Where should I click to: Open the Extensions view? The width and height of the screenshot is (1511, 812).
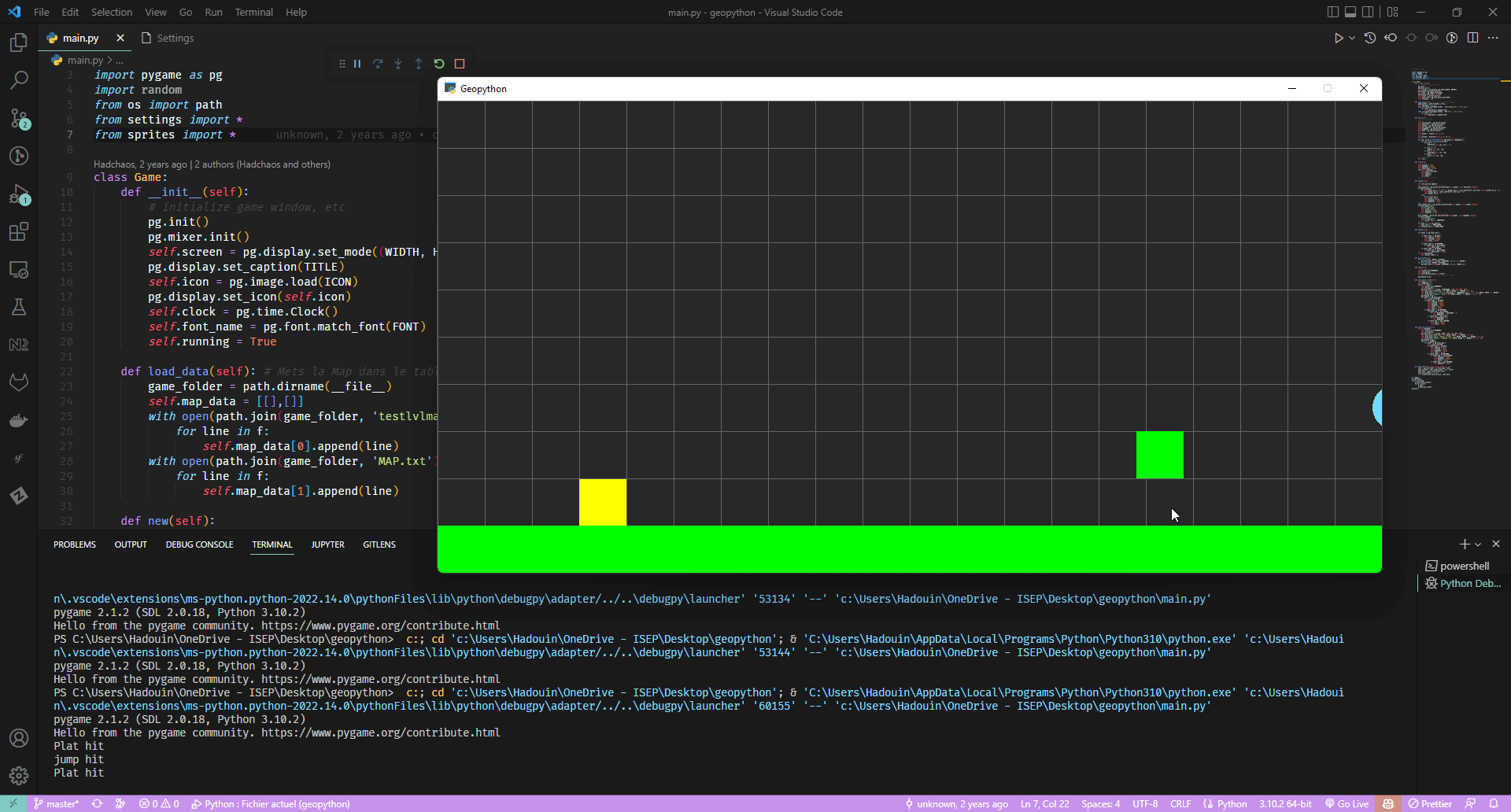tap(19, 231)
